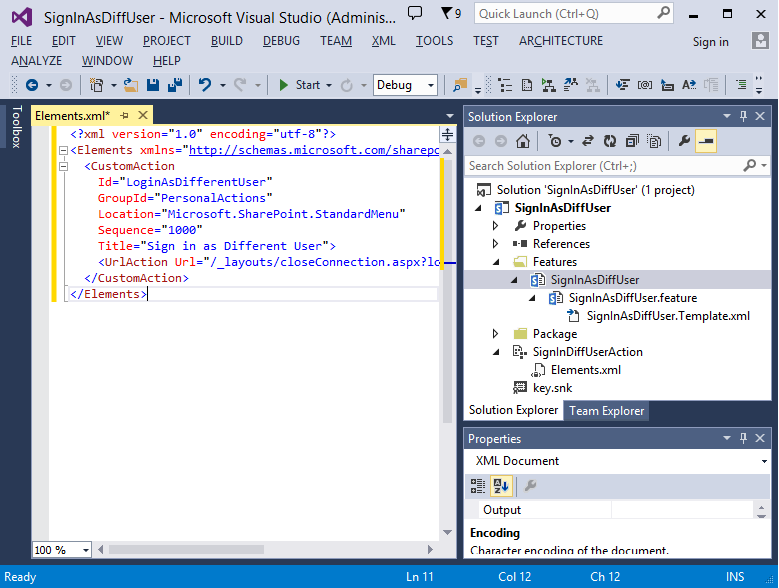Screen dimensions: 779x588
Task: Open the FILE menu
Action: click(21, 41)
